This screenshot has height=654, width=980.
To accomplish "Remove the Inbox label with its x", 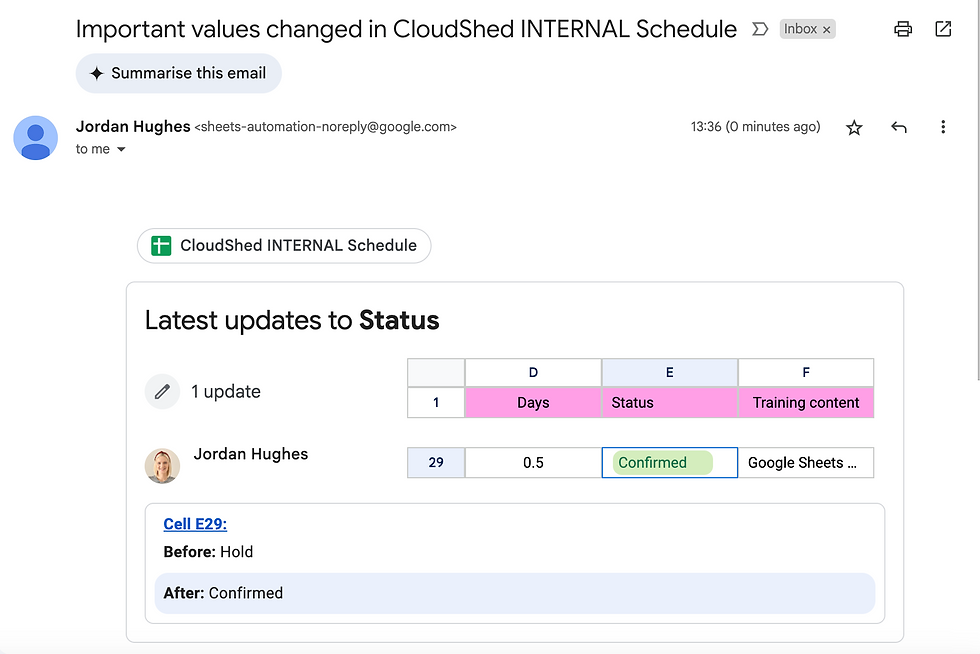I will click(x=826, y=29).
